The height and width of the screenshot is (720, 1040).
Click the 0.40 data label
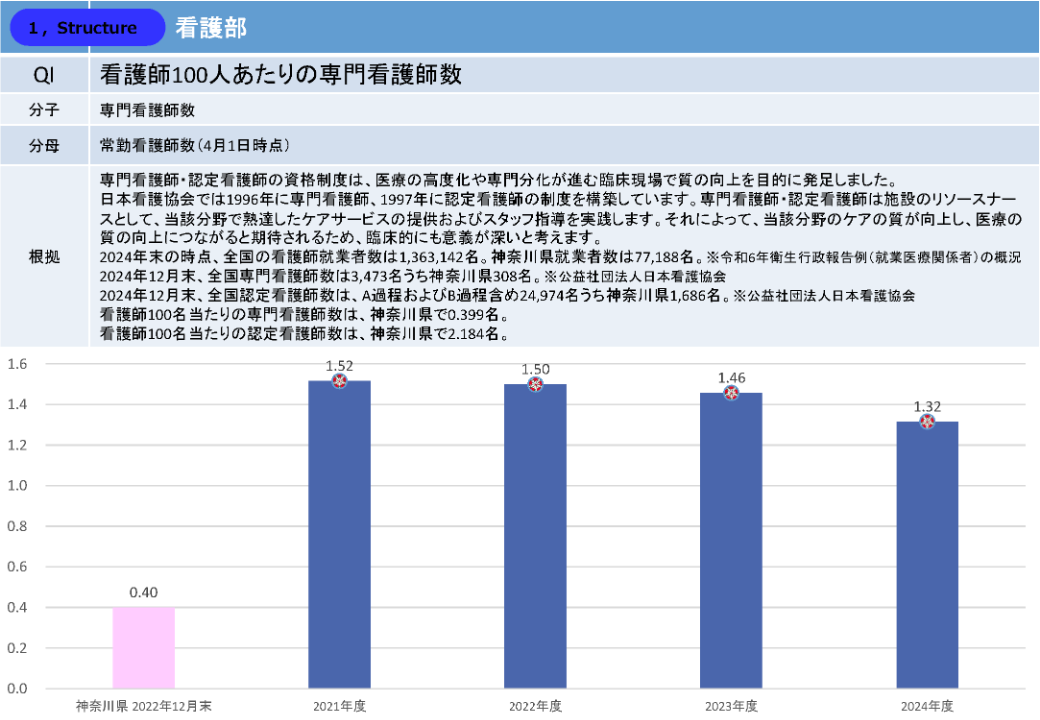[144, 592]
